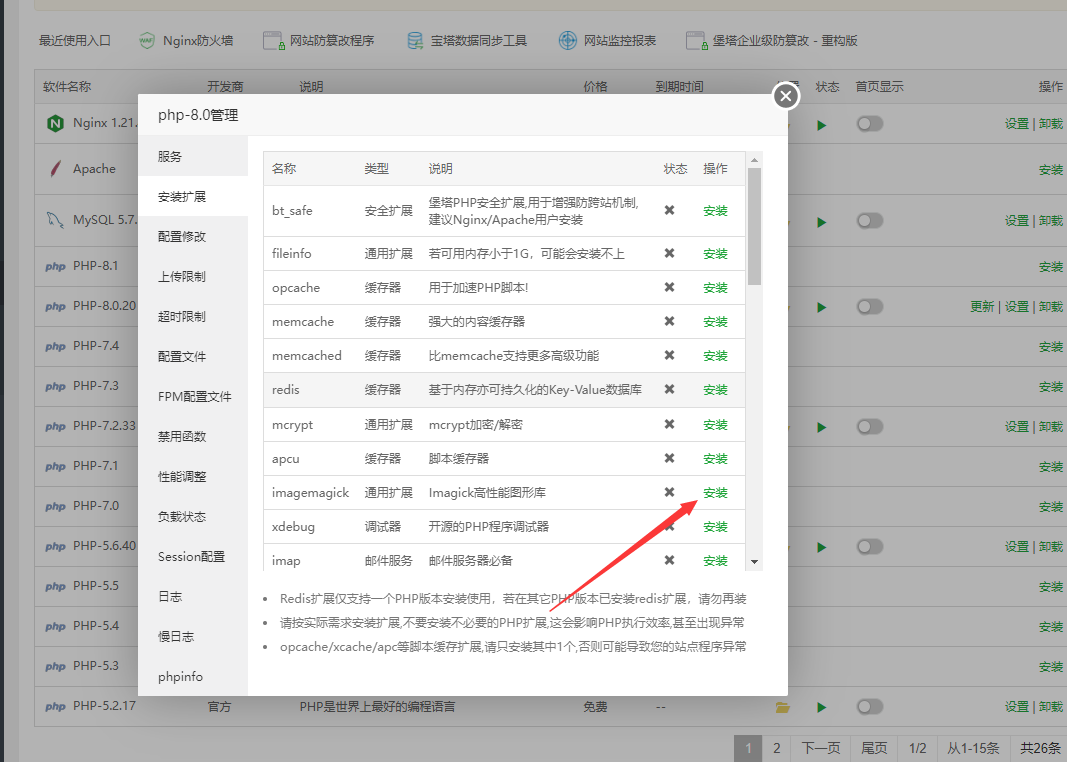Click the play status icon for PHP-8.0.20
Screen dimensions: 1067x762
coord(821,308)
